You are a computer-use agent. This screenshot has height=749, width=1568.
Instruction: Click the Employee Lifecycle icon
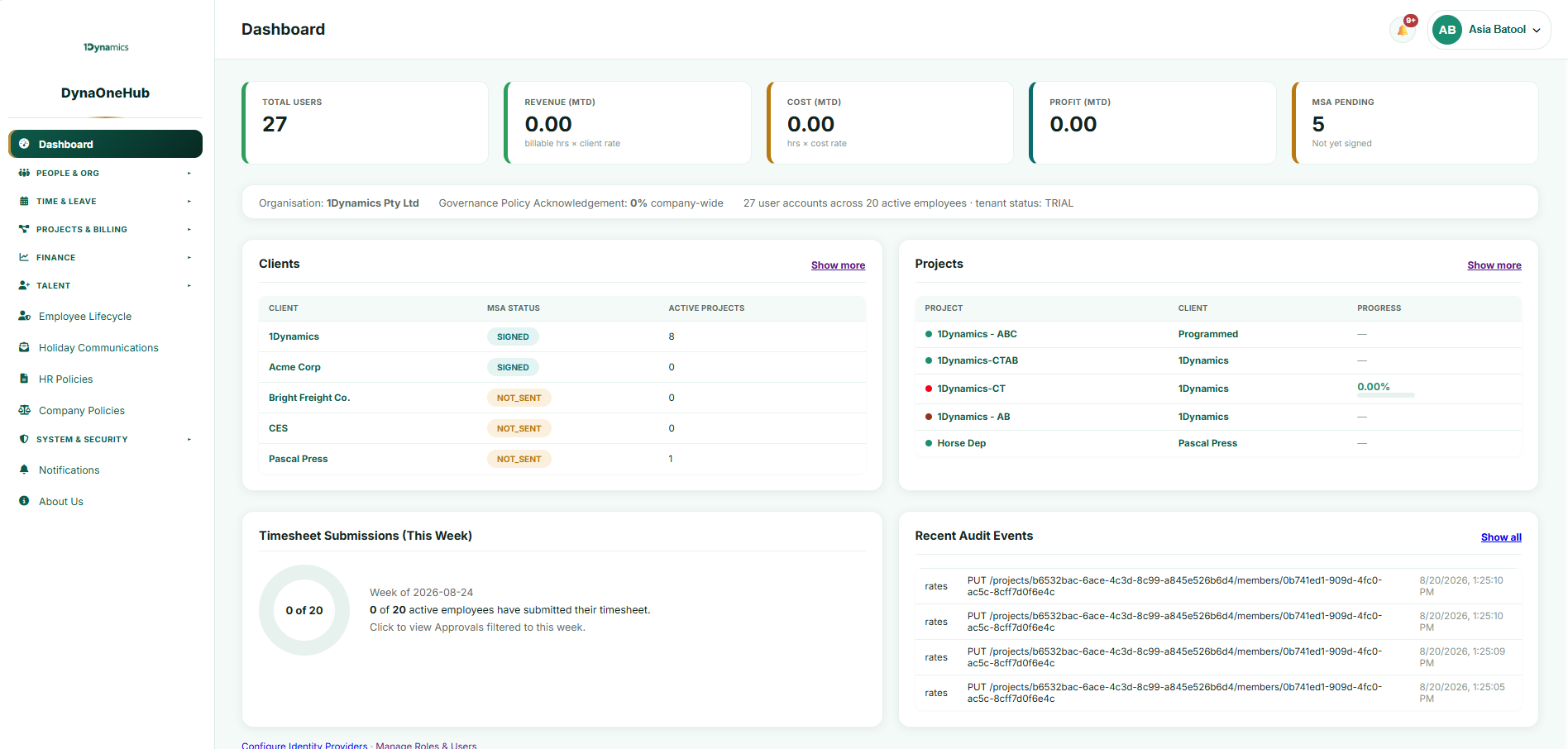coord(24,316)
